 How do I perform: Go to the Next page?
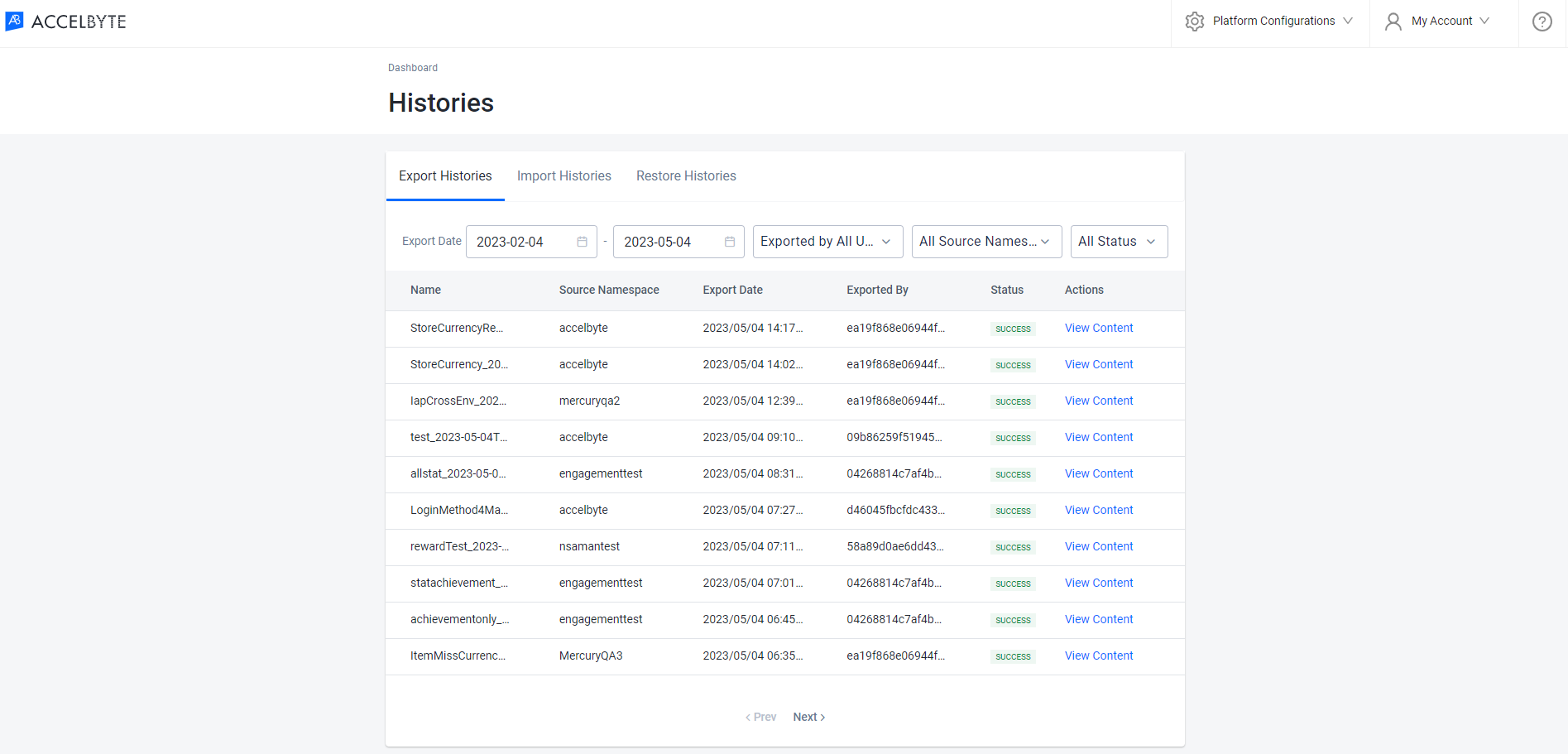pos(809,718)
